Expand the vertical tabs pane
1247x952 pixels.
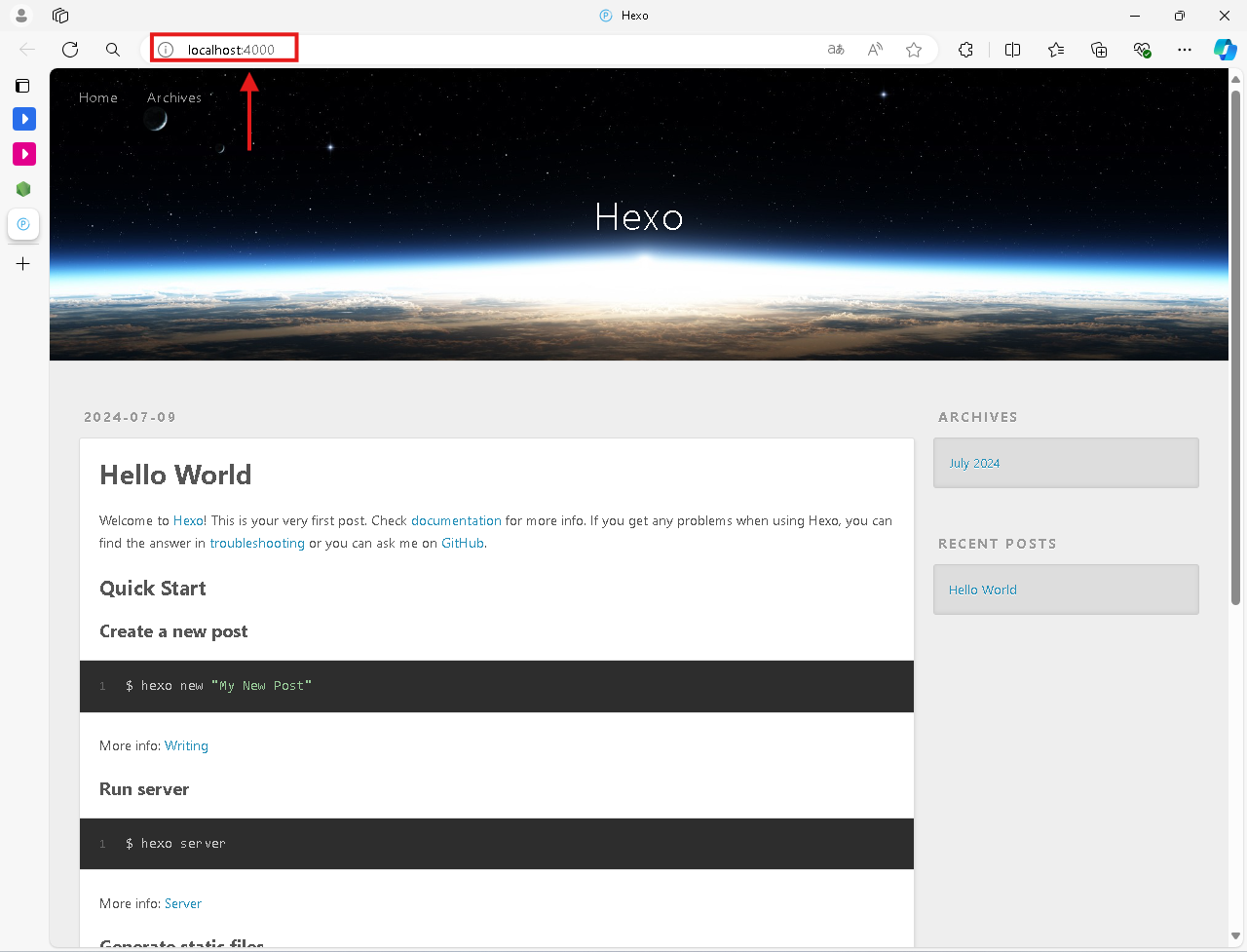pos(22,86)
